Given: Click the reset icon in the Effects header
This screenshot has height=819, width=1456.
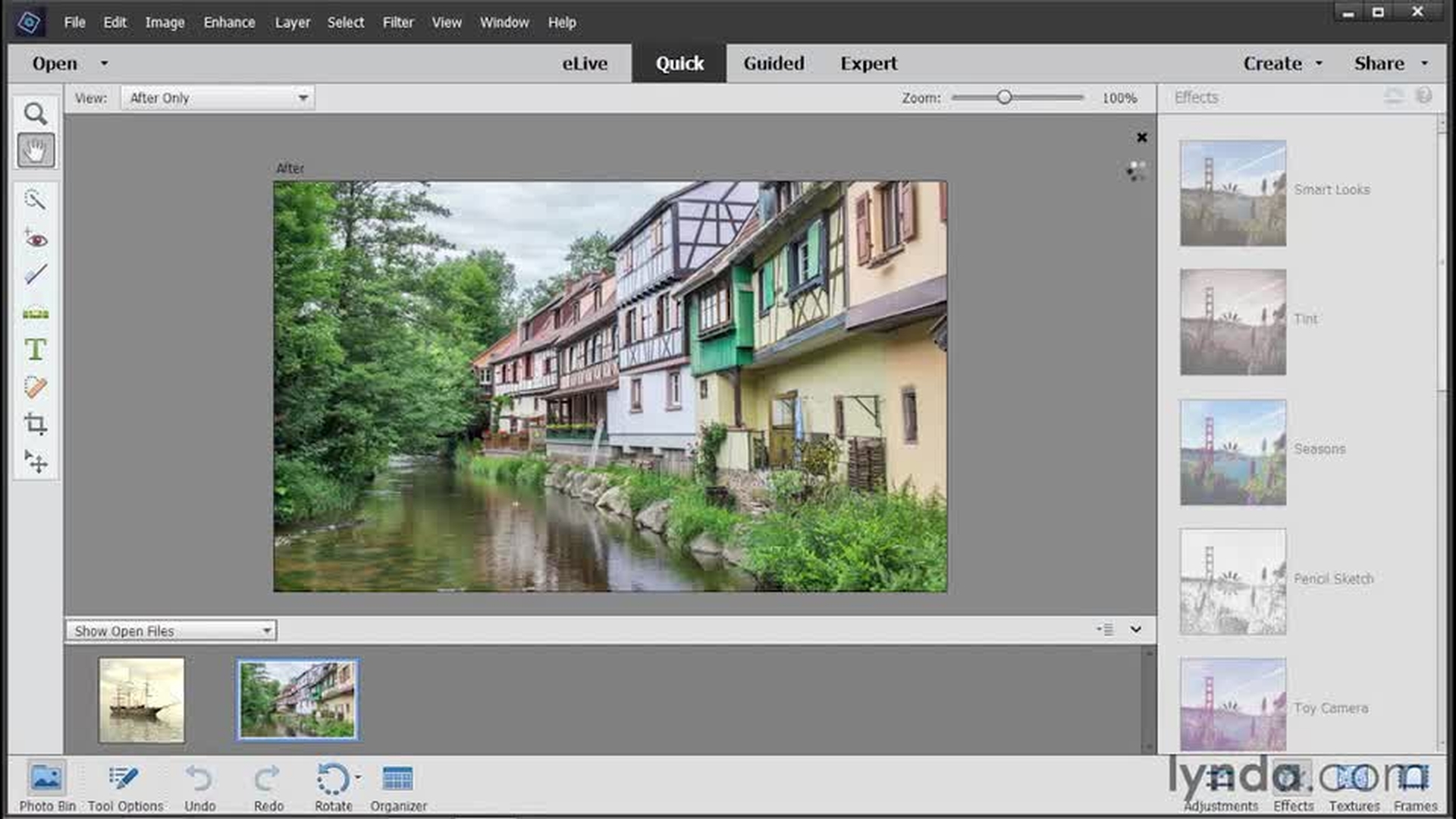Looking at the screenshot, I should pyautogui.click(x=1394, y=96).
